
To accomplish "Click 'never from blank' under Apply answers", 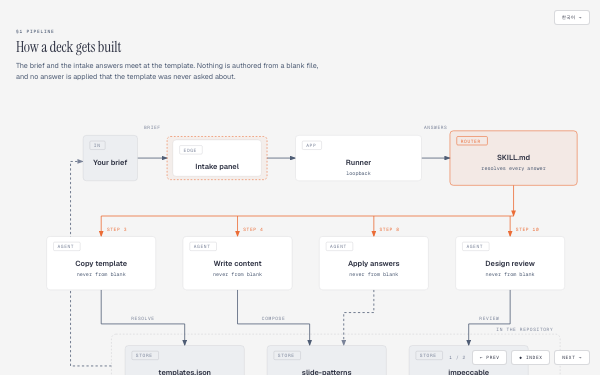I will coord(373,274).
